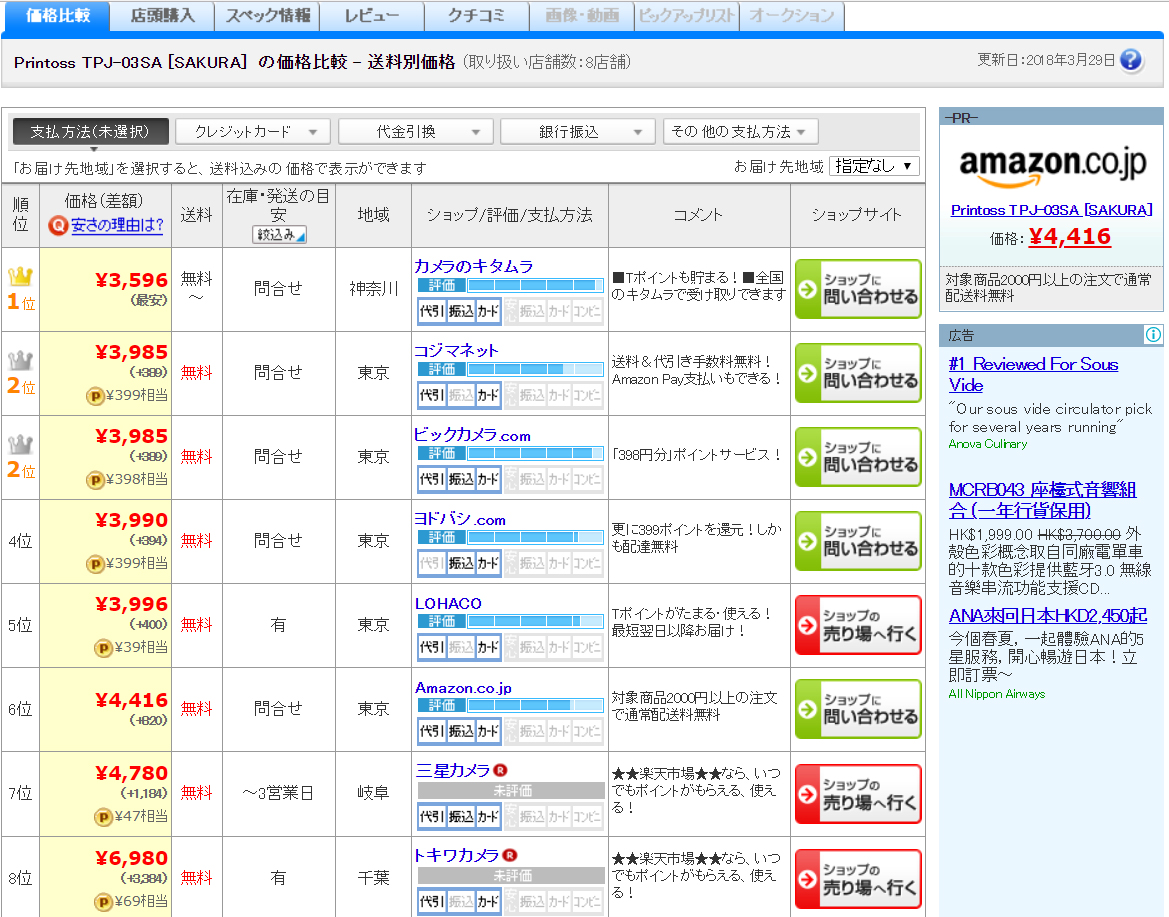Open 三星カメラ shop link
This screenshot has height=917, width=1169.
(453, 771)
